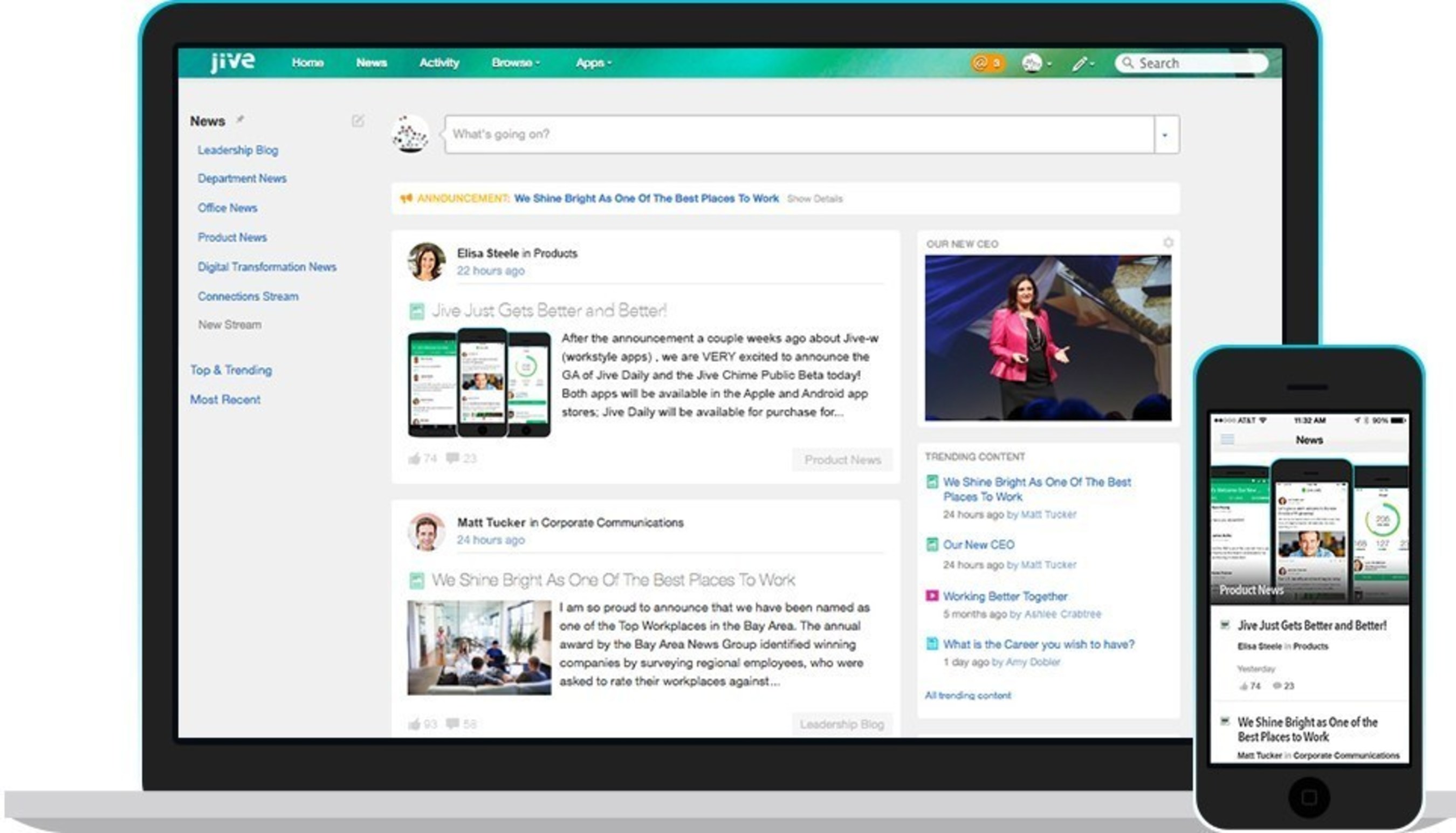1456x833 pixels.
Task: Expand the status update dropdown arrow
Action: click(1166, 135)
